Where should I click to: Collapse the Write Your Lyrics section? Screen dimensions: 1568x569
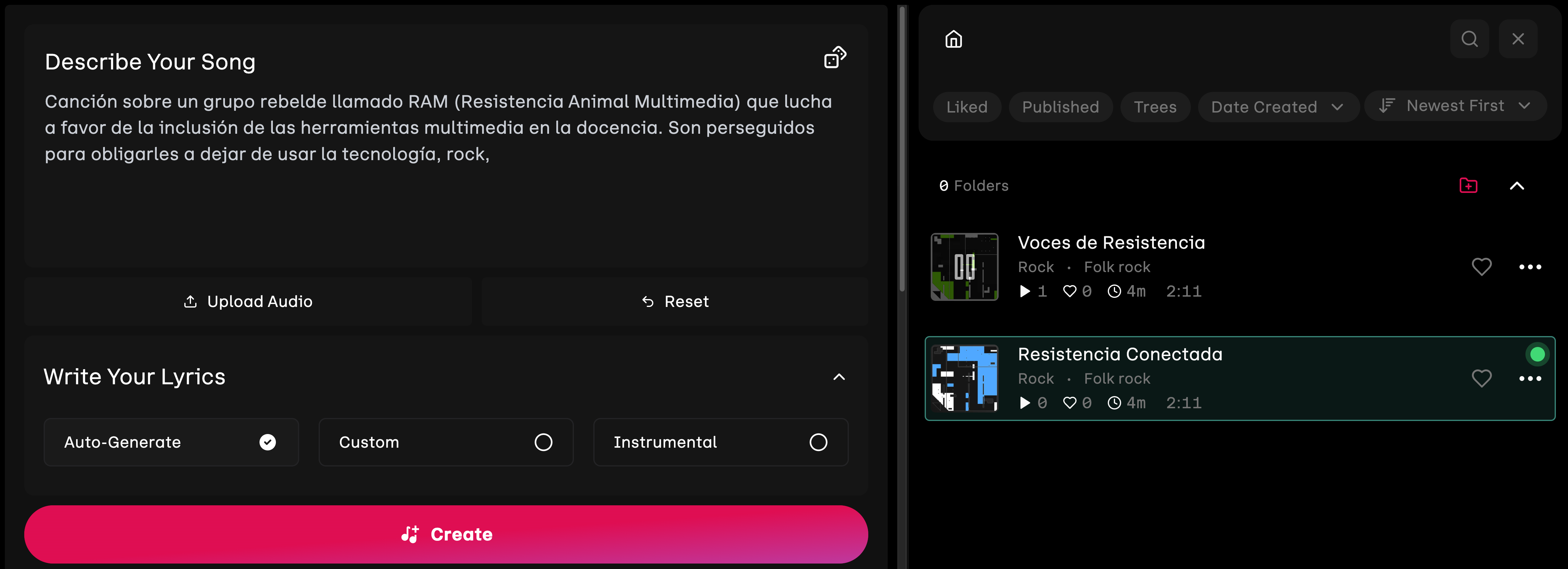[839, 377]
